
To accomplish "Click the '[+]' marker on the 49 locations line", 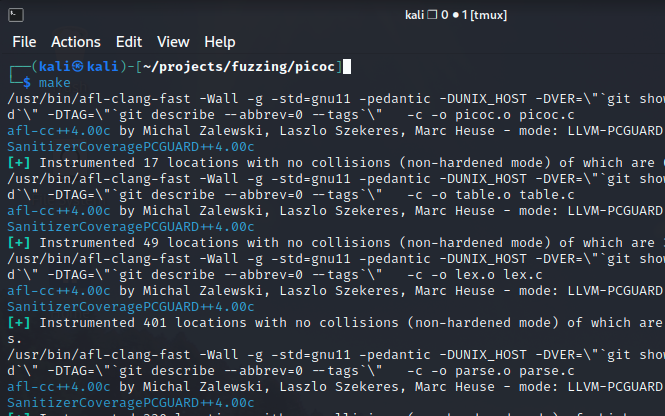I will pos(19,243).
